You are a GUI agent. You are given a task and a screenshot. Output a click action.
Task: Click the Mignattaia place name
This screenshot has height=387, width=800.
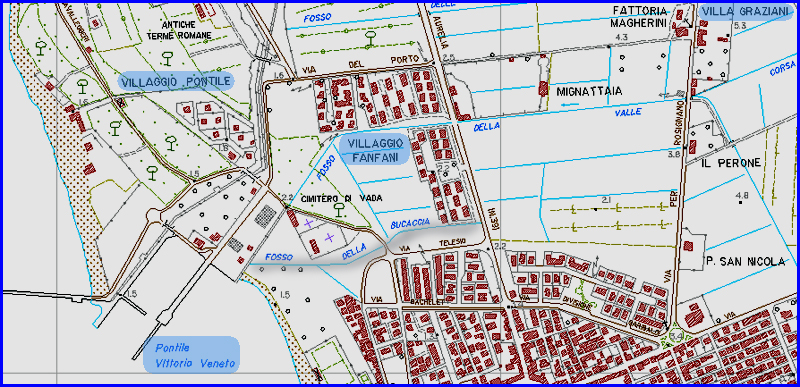click(589, 92)
